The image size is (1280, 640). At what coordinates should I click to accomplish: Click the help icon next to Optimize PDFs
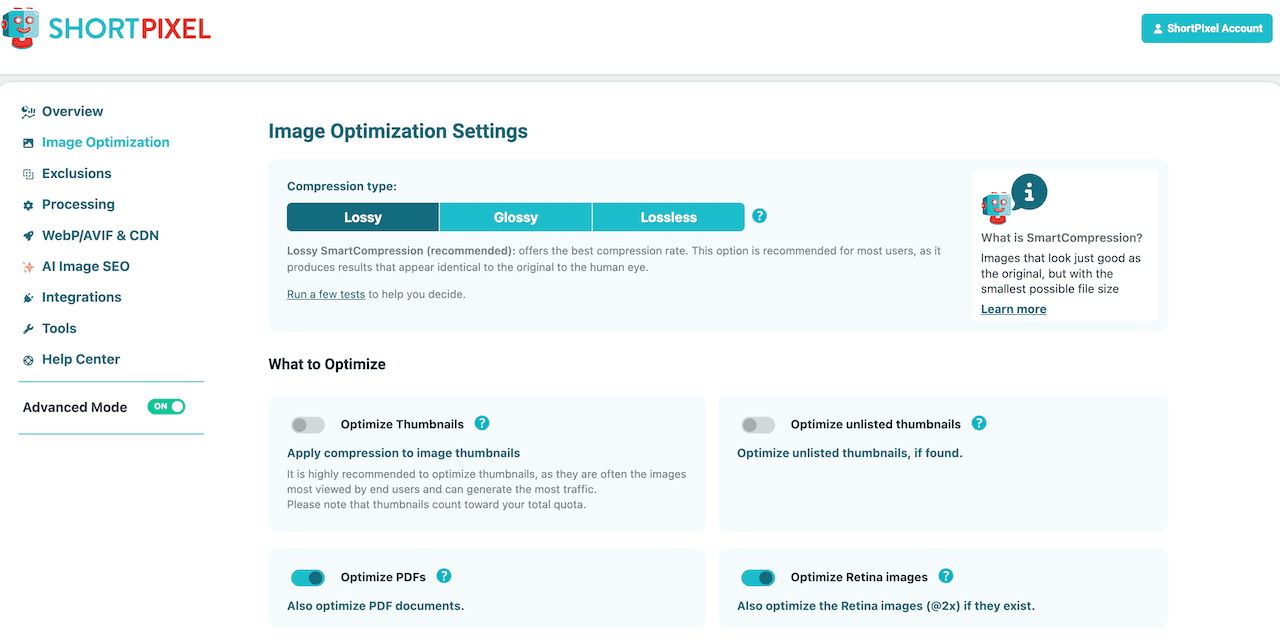pos(444,576)
